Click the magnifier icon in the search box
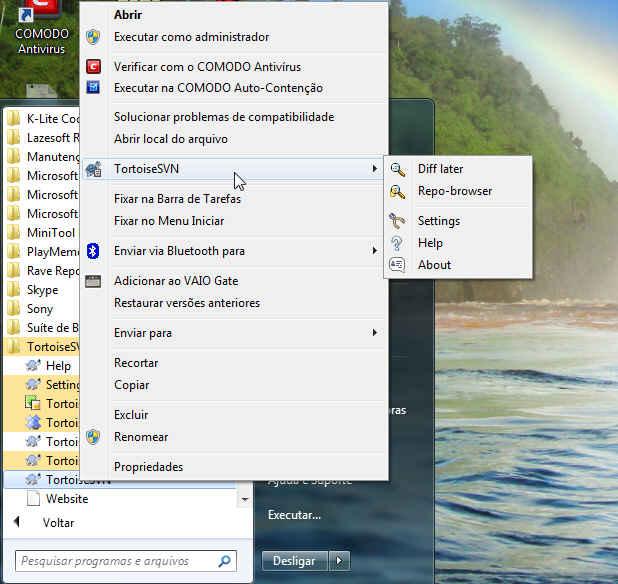Viewport: 618px width, 584px height. (224, 561)
